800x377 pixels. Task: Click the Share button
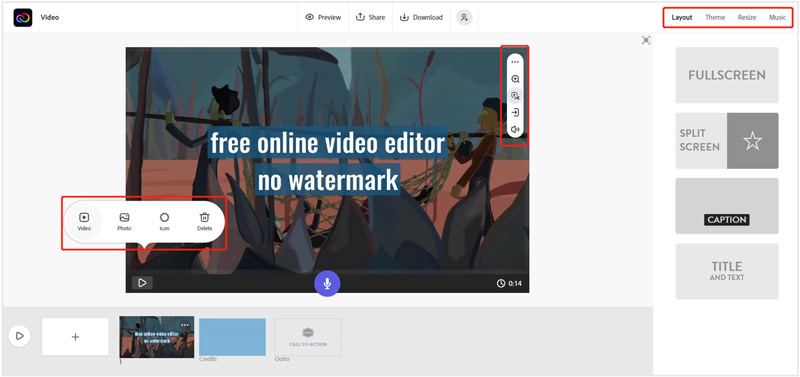pos(370,17)
